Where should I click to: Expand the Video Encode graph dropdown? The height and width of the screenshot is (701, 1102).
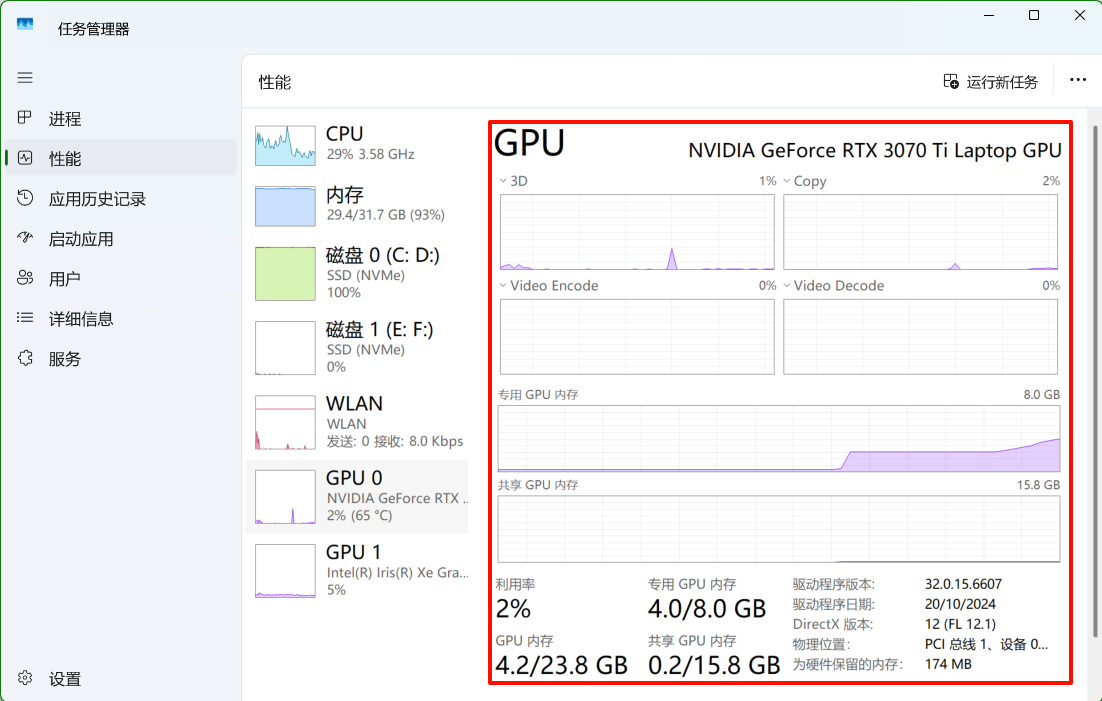point(504,286)
